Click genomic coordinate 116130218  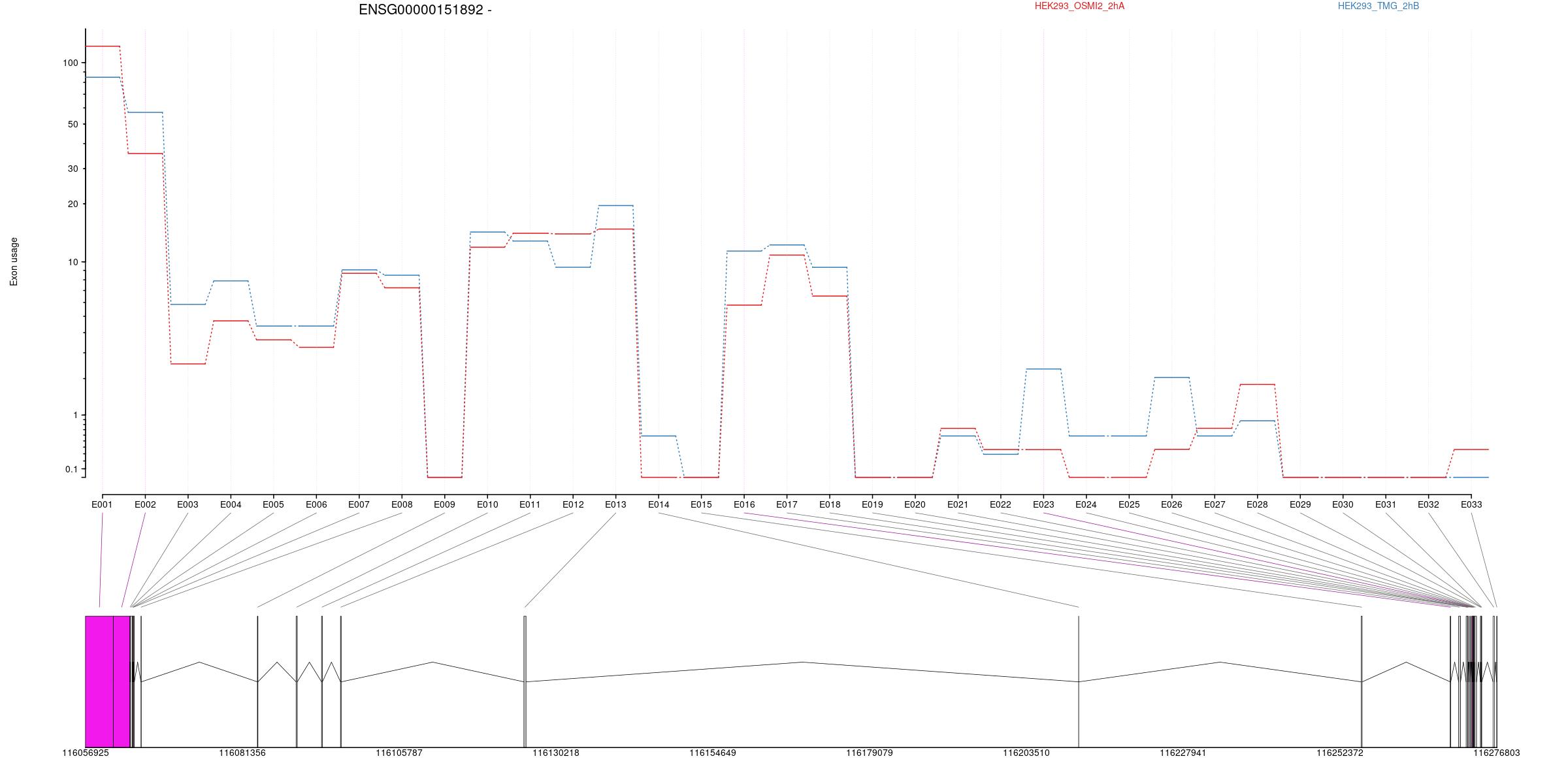pyautogui.click(x=556, y=753)
